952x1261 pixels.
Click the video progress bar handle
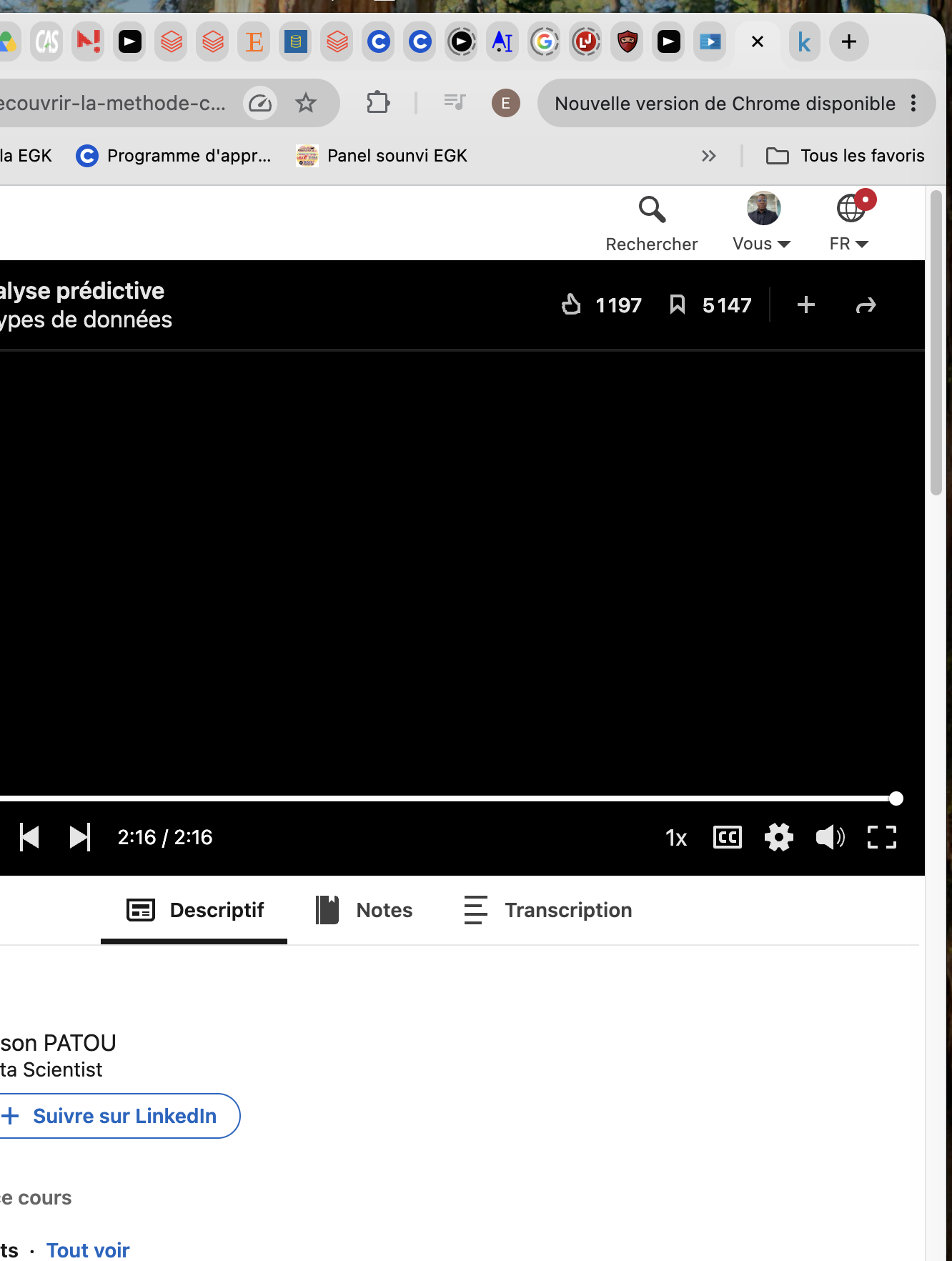(x=896, y=798)
